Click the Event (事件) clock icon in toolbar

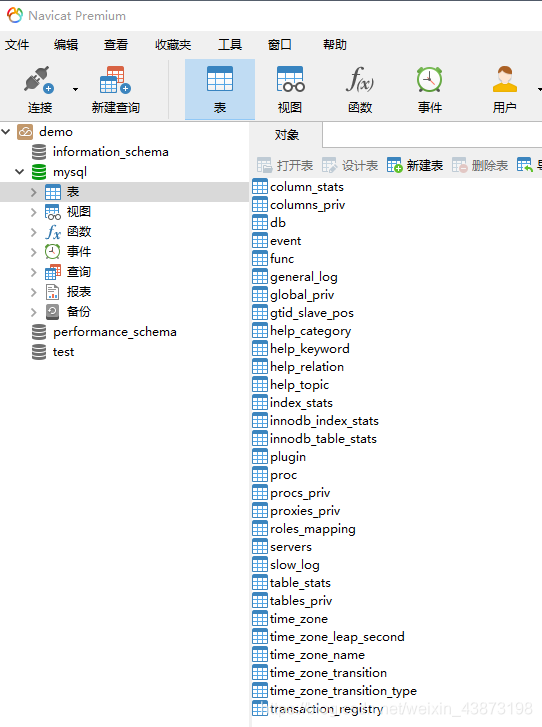click(429, 79)
